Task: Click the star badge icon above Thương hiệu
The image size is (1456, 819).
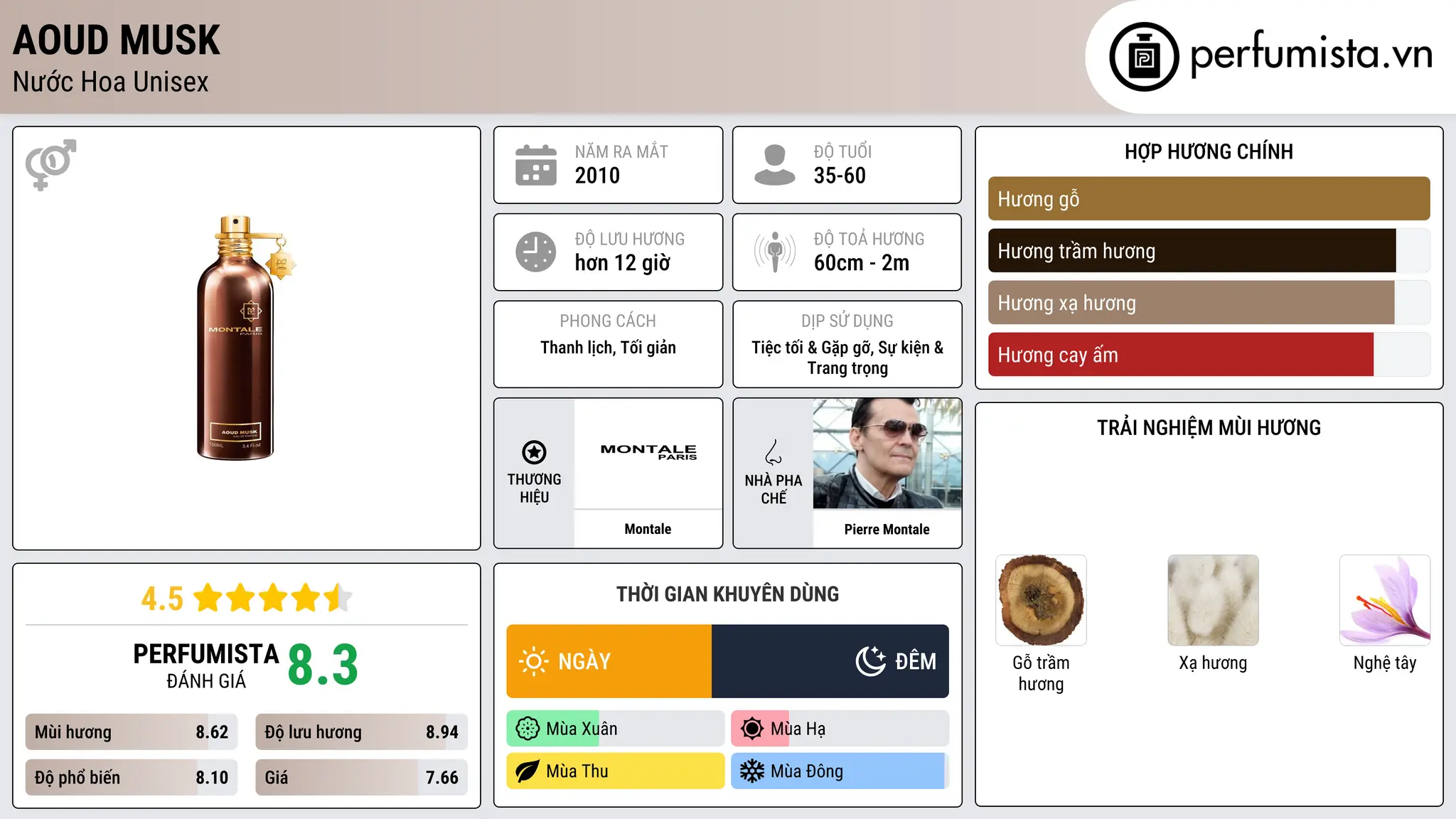Action: coord(534,452)
